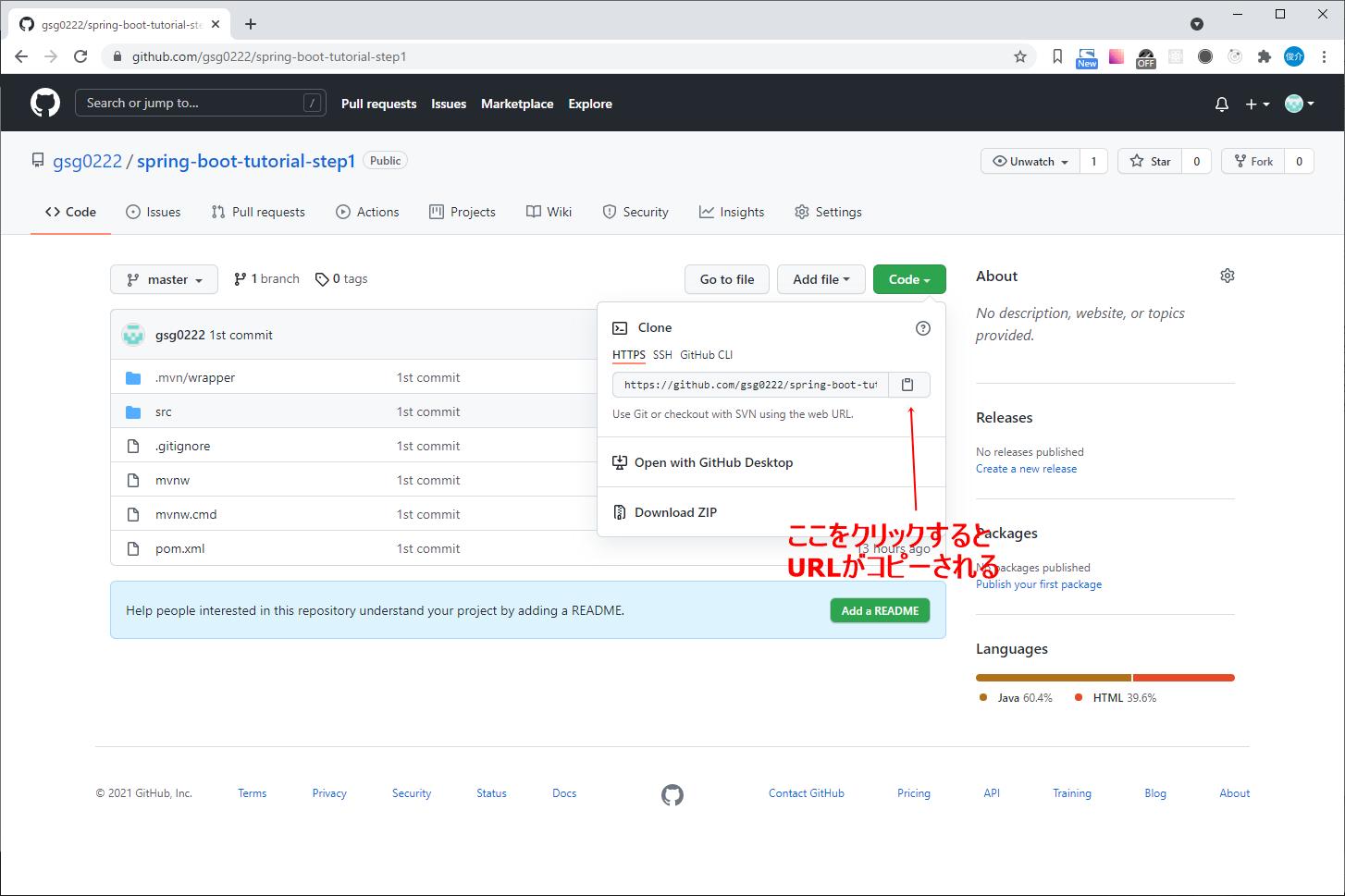Open the master branch dropdown
The height and width of the screenshot is (896, 1345).
pyautogui.click(x=164, y=278)
